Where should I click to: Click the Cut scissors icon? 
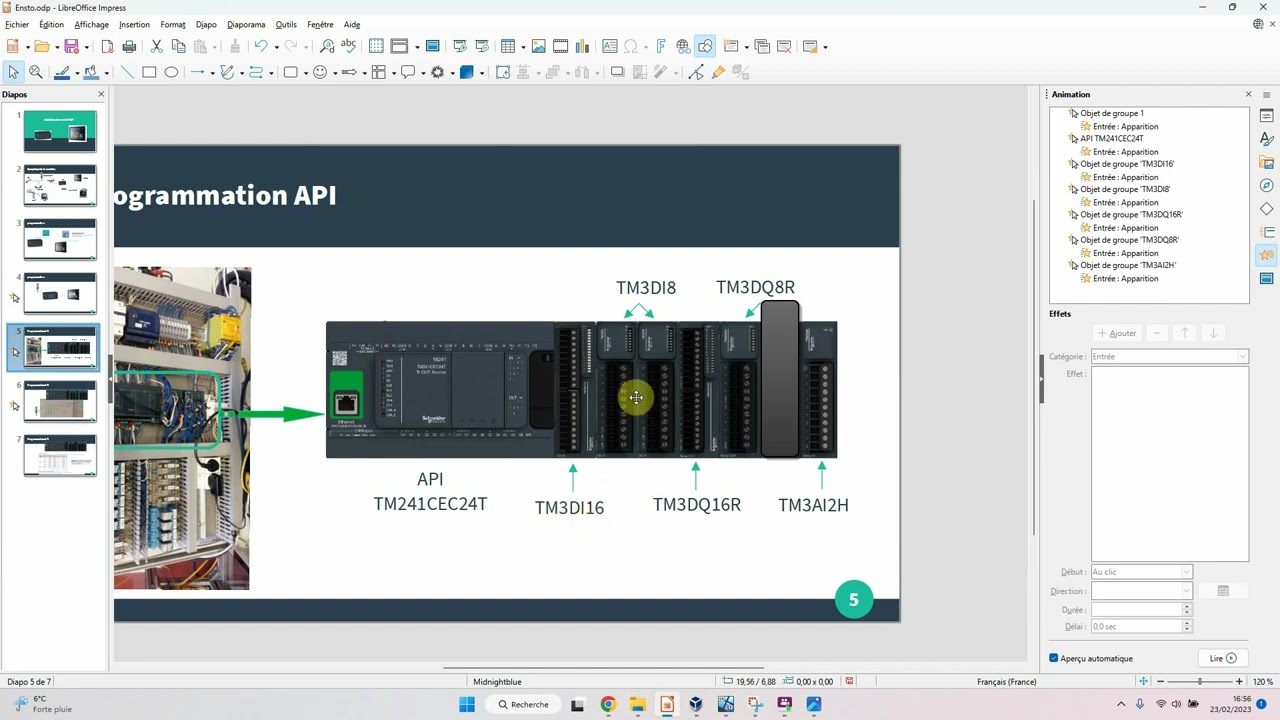pyautogui.click(x=156, y=46)
